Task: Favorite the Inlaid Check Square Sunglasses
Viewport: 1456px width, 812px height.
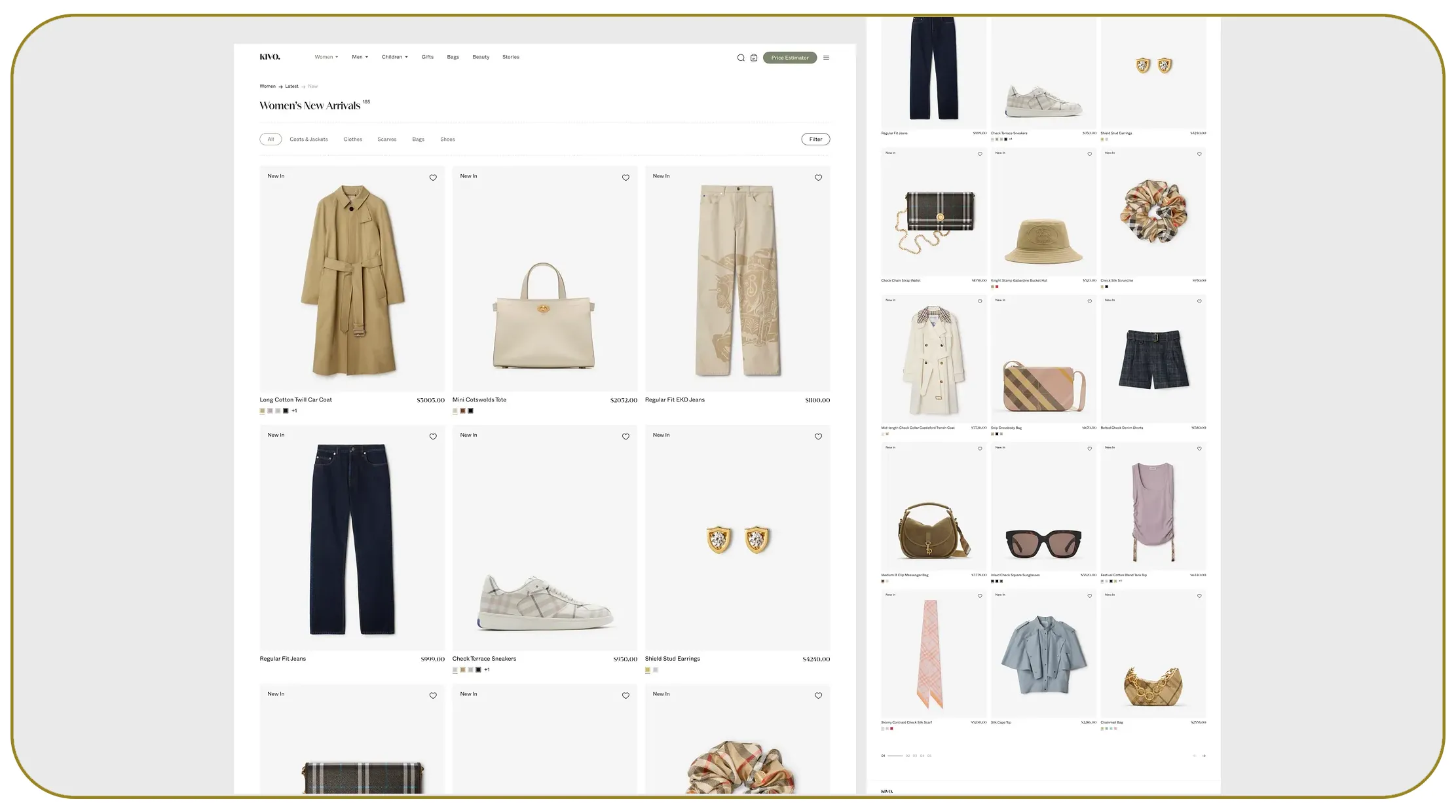Action: [1090, 449]
